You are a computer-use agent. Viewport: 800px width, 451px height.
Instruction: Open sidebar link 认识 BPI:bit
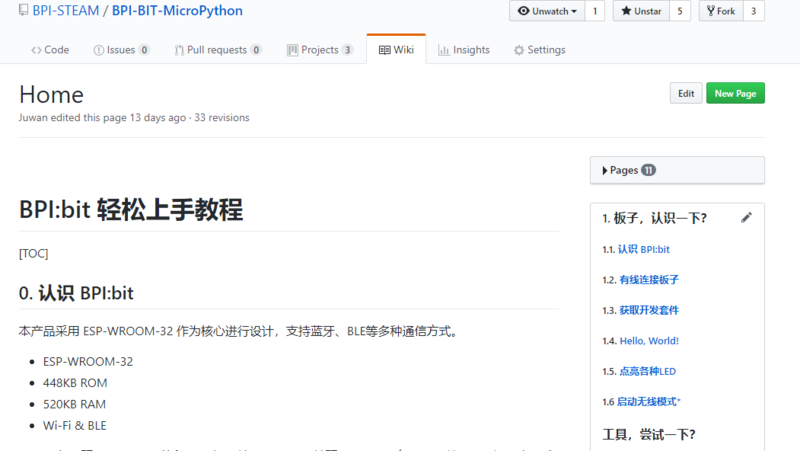tap(644, 249)
